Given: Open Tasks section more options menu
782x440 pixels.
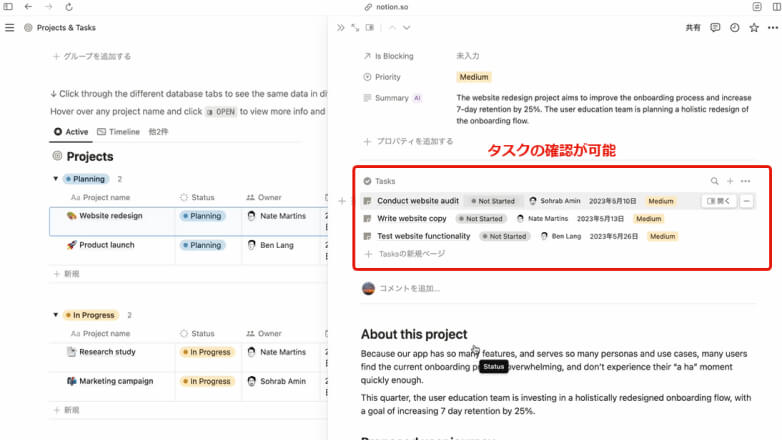Looking at the screenshot, I should pos(746,181).
